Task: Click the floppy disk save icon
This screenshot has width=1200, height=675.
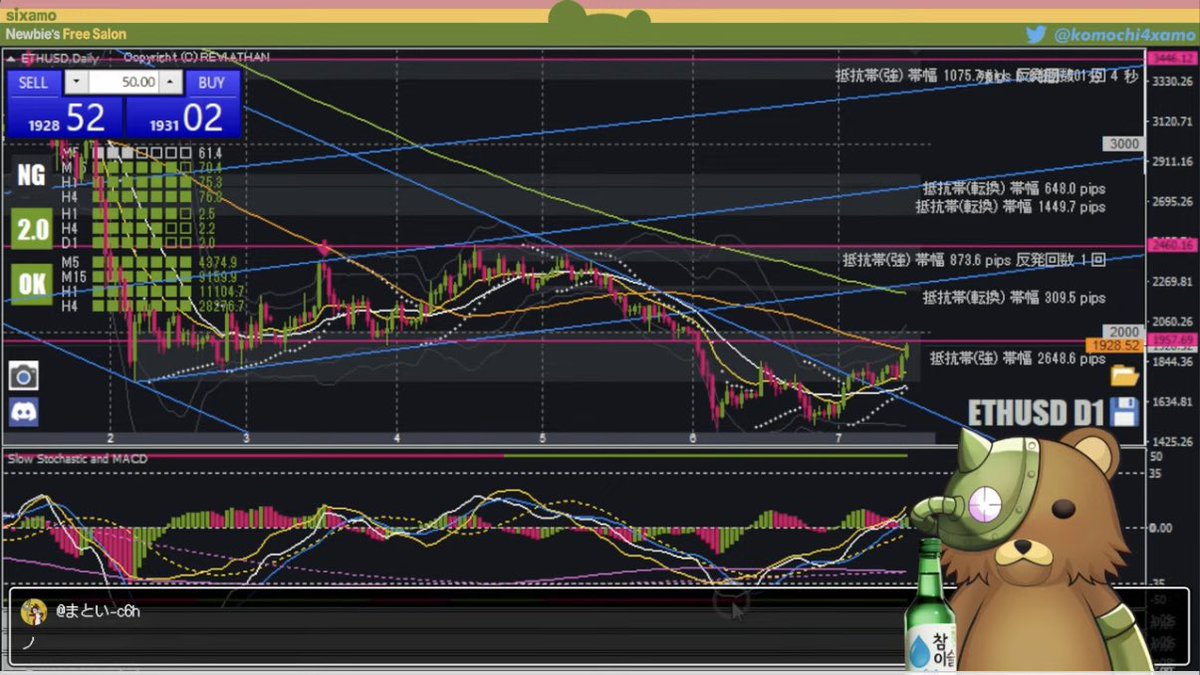Action: tap(1125, 411)
